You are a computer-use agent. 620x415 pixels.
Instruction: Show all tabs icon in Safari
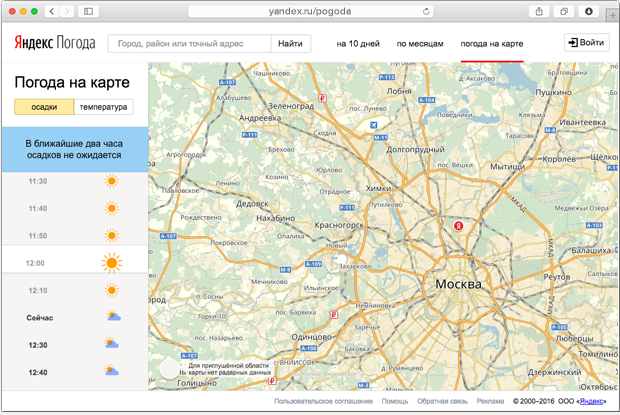564,11
